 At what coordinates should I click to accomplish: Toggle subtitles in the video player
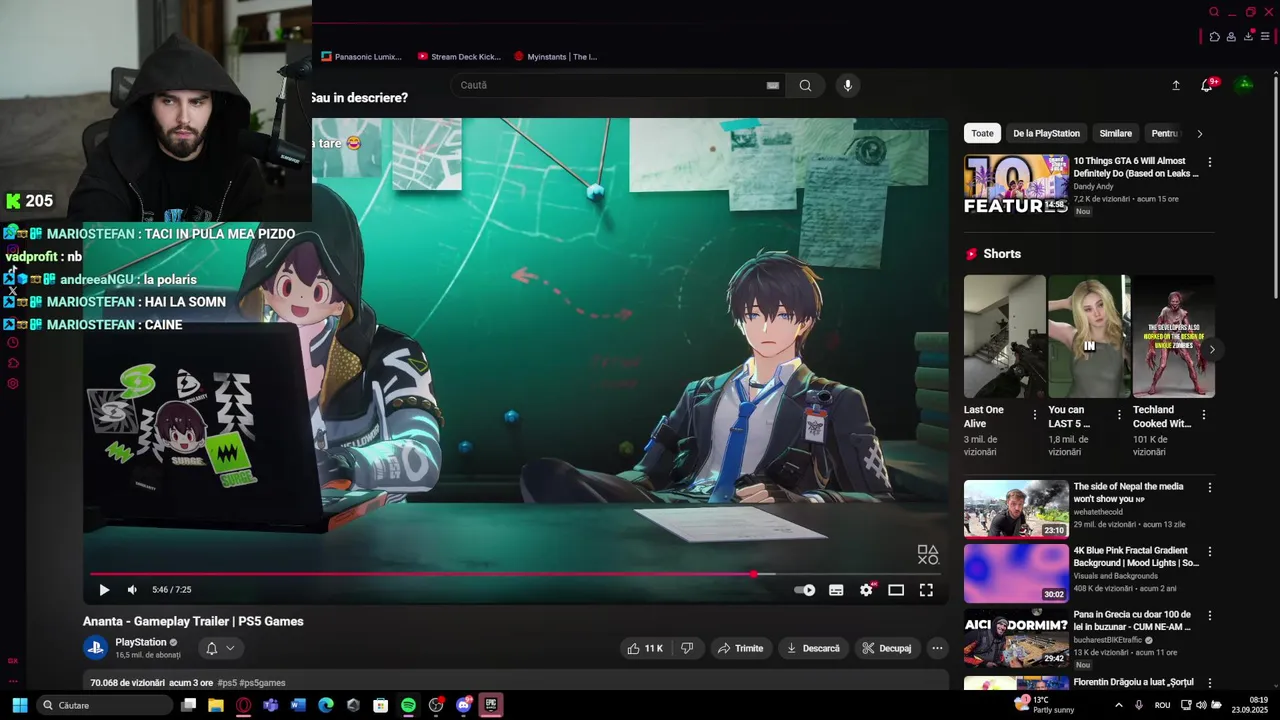point(836,590)
